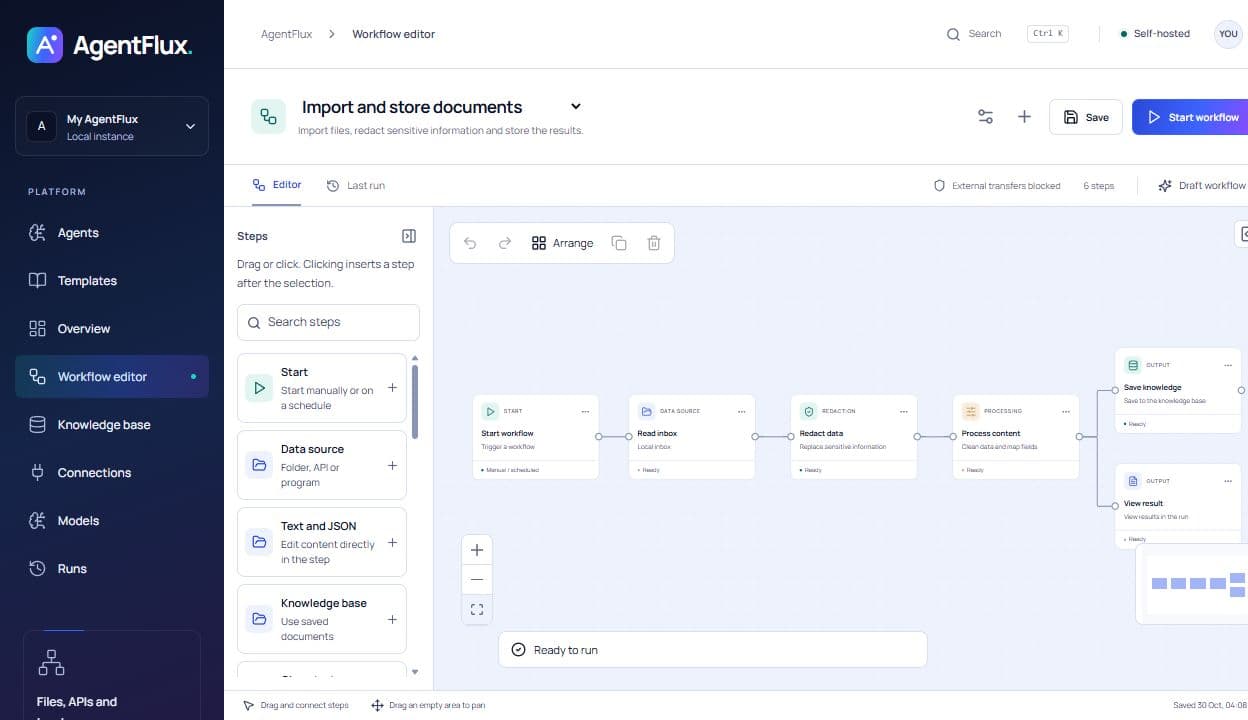Click the Search steps field
The width and height of the screenshot is (1248, 720).
328,322
